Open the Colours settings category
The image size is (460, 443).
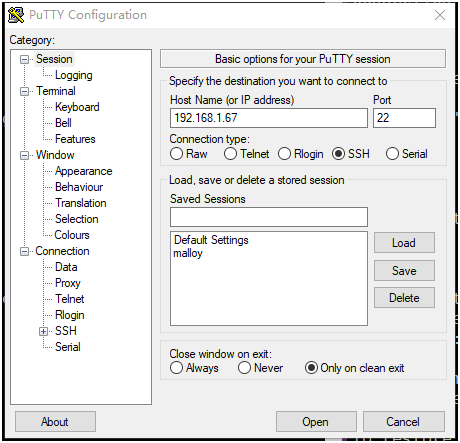click(72, 235)
